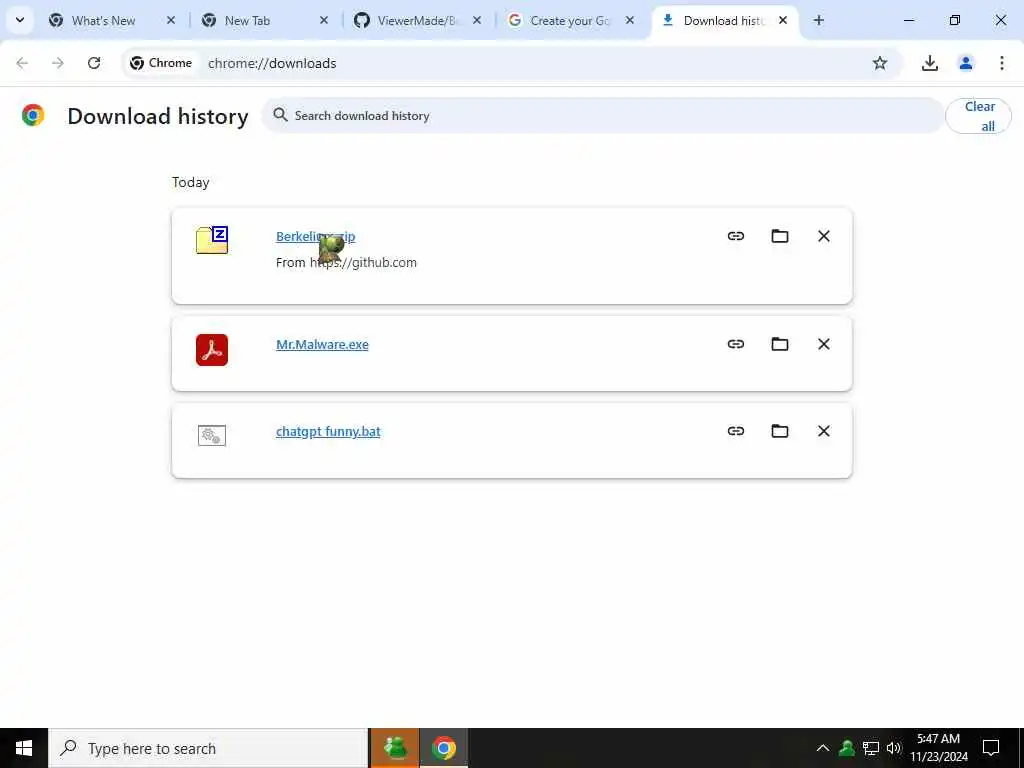Close the New Tab tab
This screenshot has height=768, width=1024.
click(323, 20)
